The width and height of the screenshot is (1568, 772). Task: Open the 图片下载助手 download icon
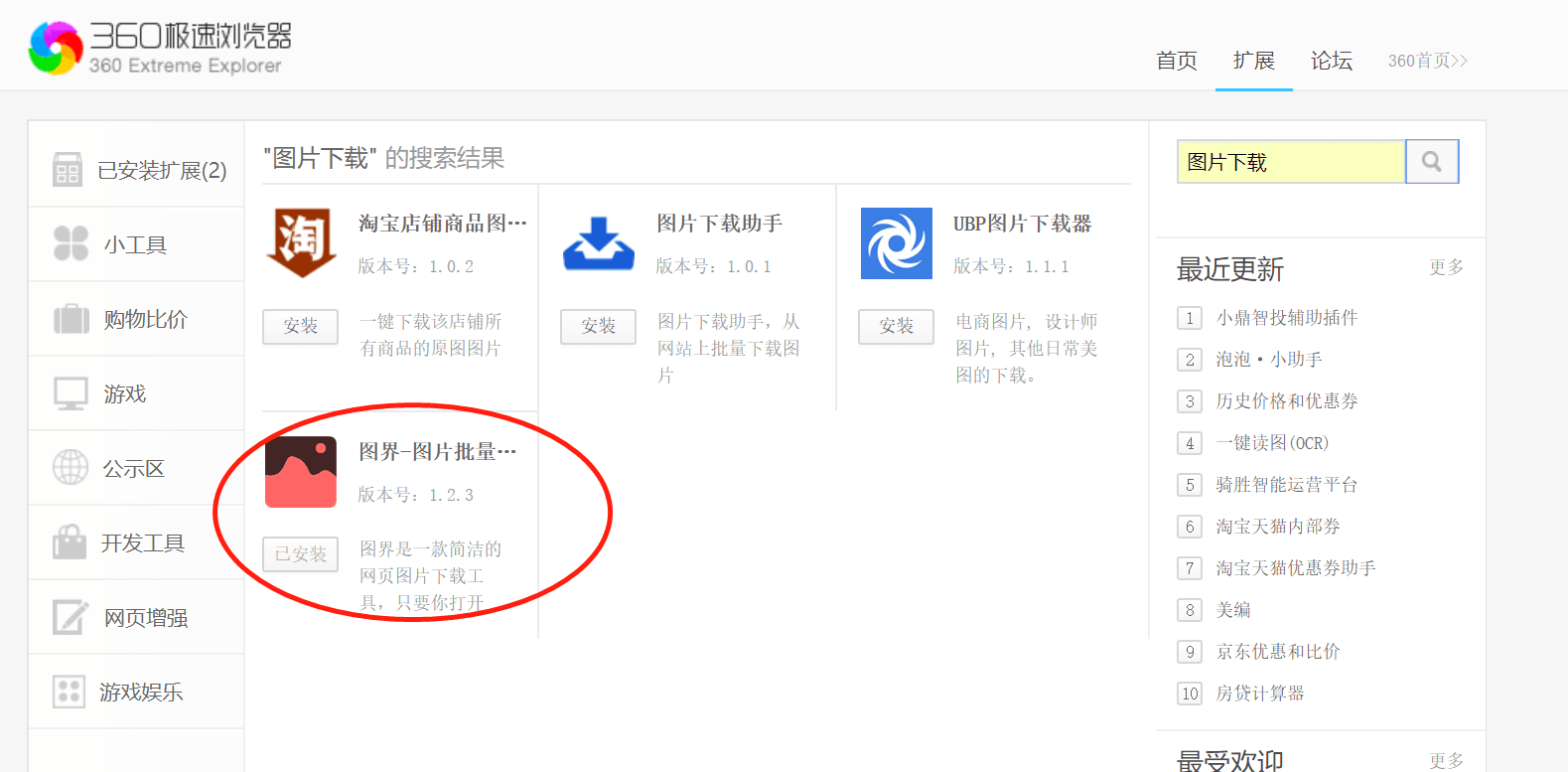(599, 243)
